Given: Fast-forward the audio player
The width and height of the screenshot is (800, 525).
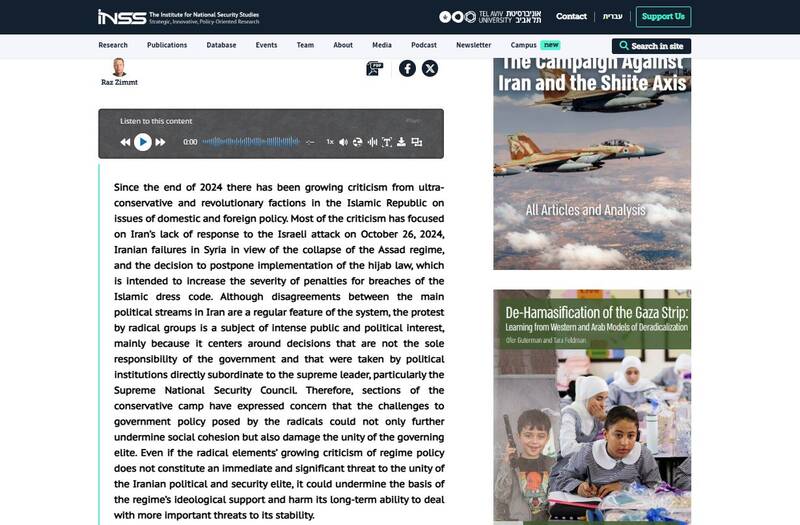Looking at the screenshot, I should [x=160, y=142].
